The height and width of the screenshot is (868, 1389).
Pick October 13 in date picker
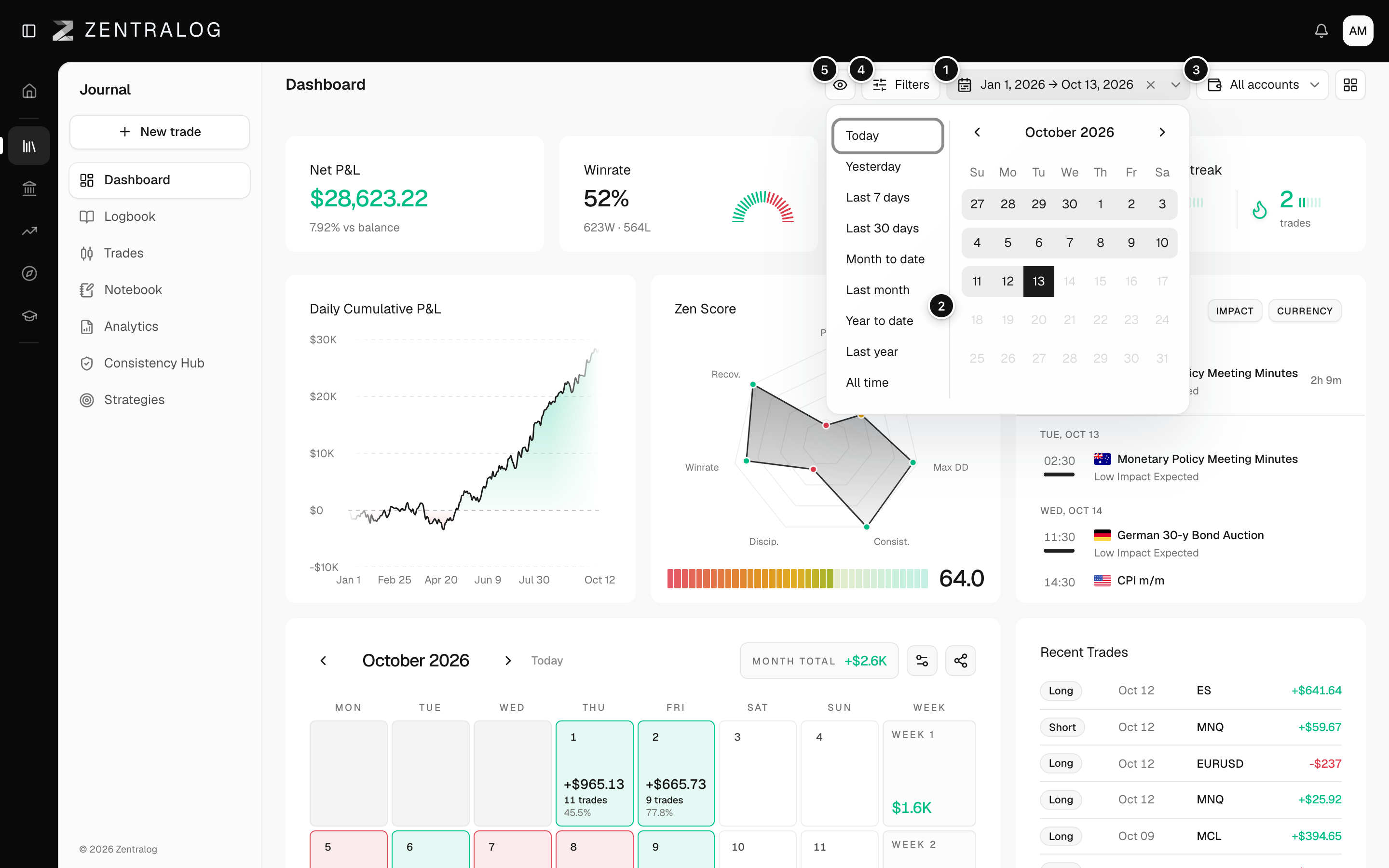click(1038, 281)
